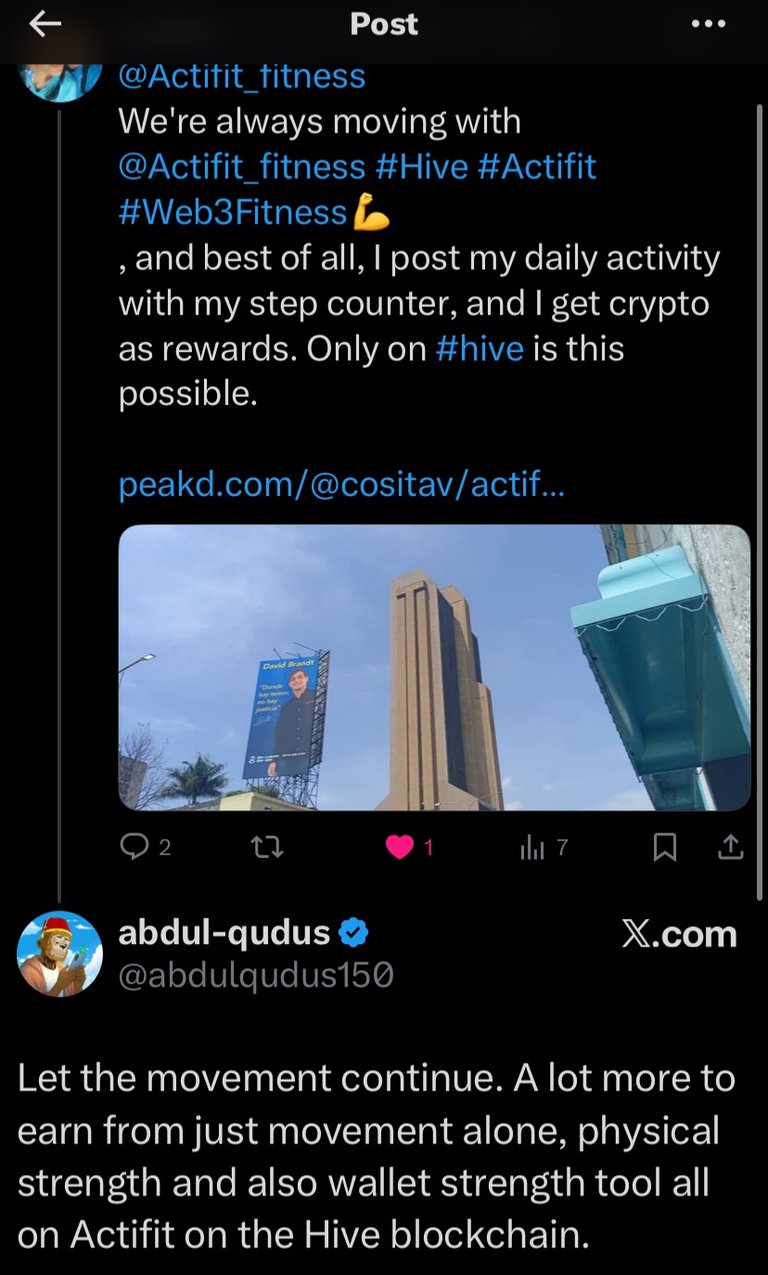Tap the @Actifit_fitness mention in post text
Viewport: 768px width, 1275px height.
pyautogui.click(x=242, y=166)
